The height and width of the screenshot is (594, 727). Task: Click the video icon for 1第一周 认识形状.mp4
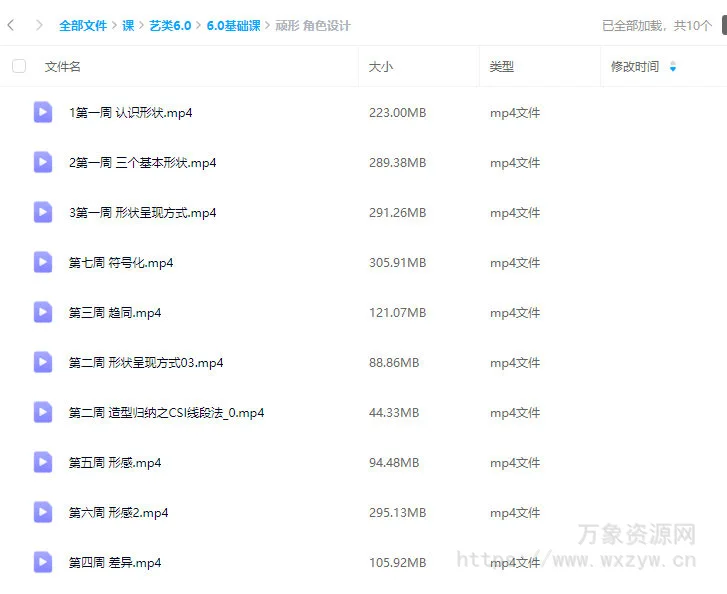pyautogui.click(x=43, y=112)
